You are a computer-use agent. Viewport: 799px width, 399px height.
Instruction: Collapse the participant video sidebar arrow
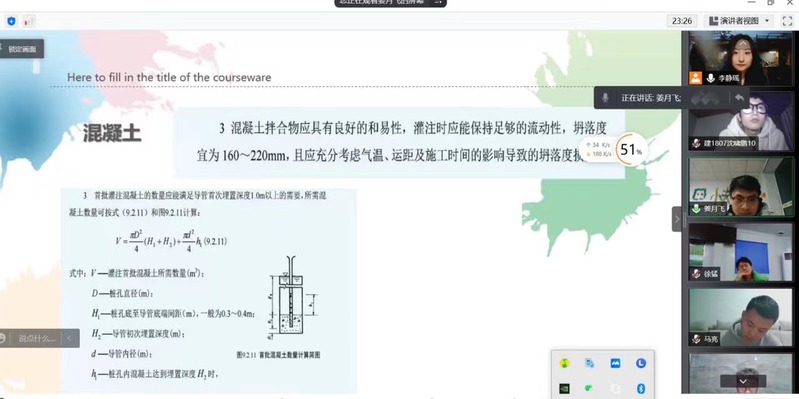(x=677, y=219)
